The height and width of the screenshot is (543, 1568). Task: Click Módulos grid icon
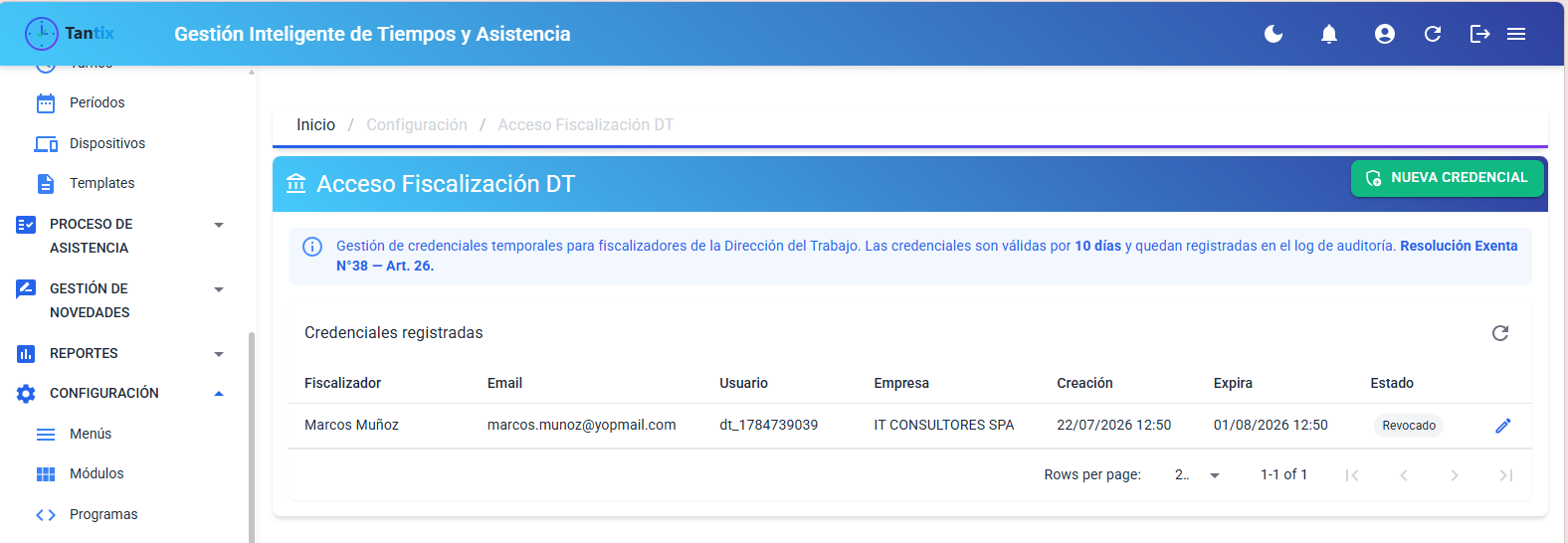(46, 474)
